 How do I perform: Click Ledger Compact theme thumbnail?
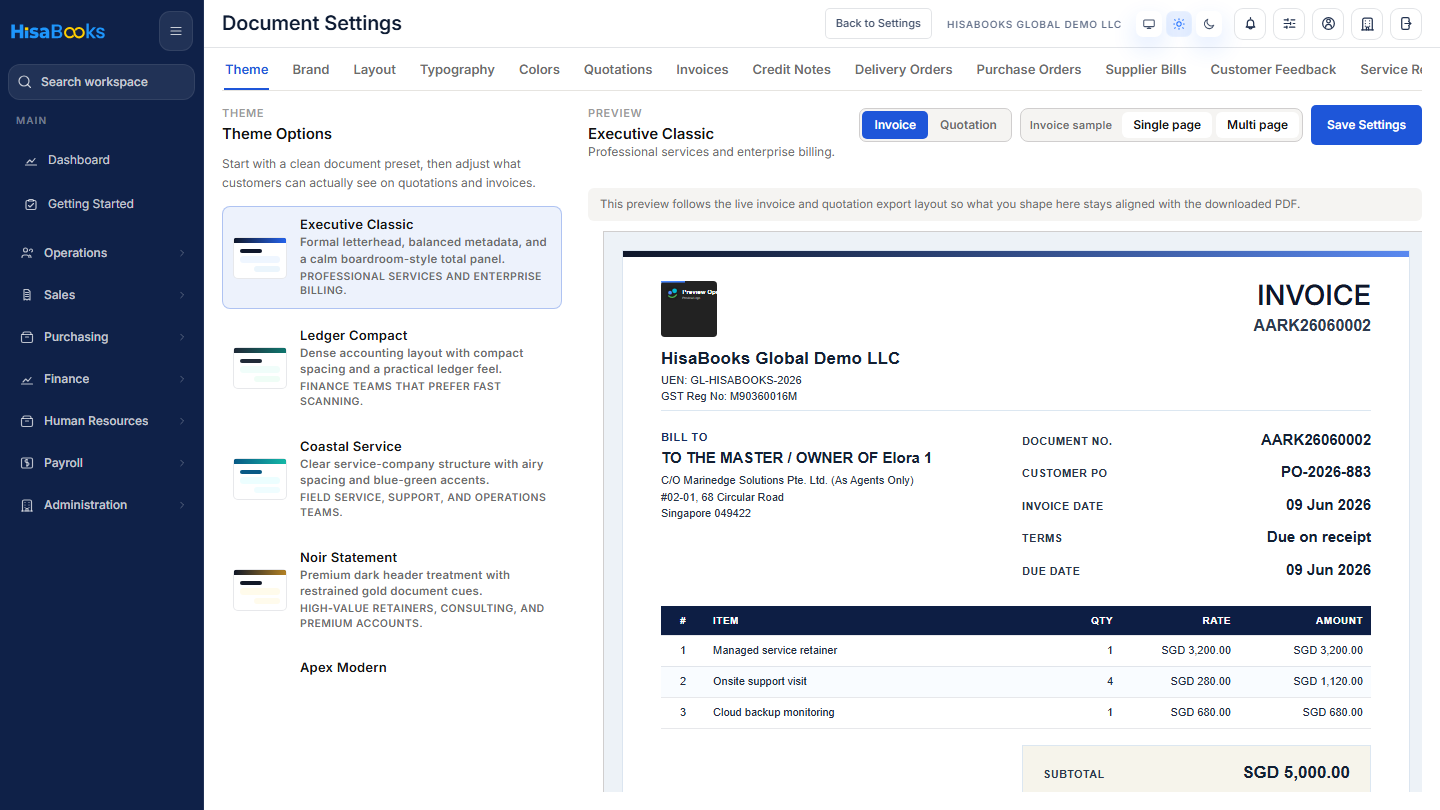click(x=260, y=368)
